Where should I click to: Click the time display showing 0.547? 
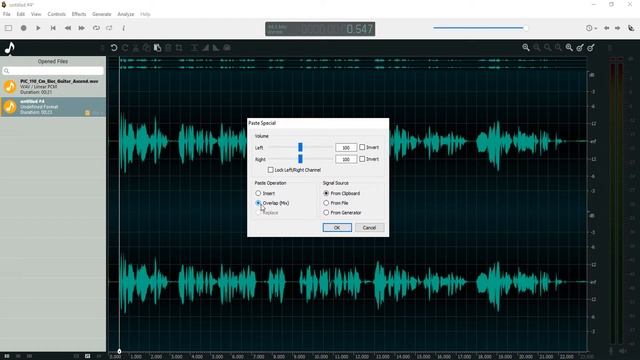point(320,29)
